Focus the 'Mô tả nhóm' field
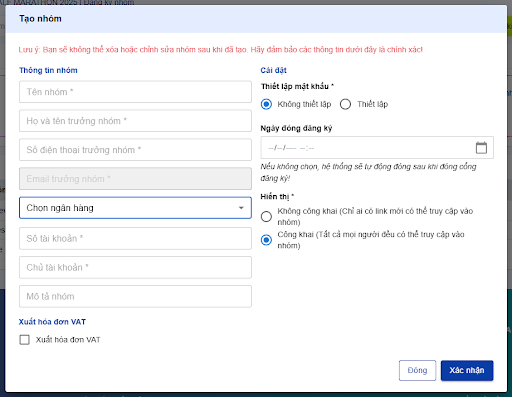The height and width of the screenshot is (397, 512). pos(135,296)
